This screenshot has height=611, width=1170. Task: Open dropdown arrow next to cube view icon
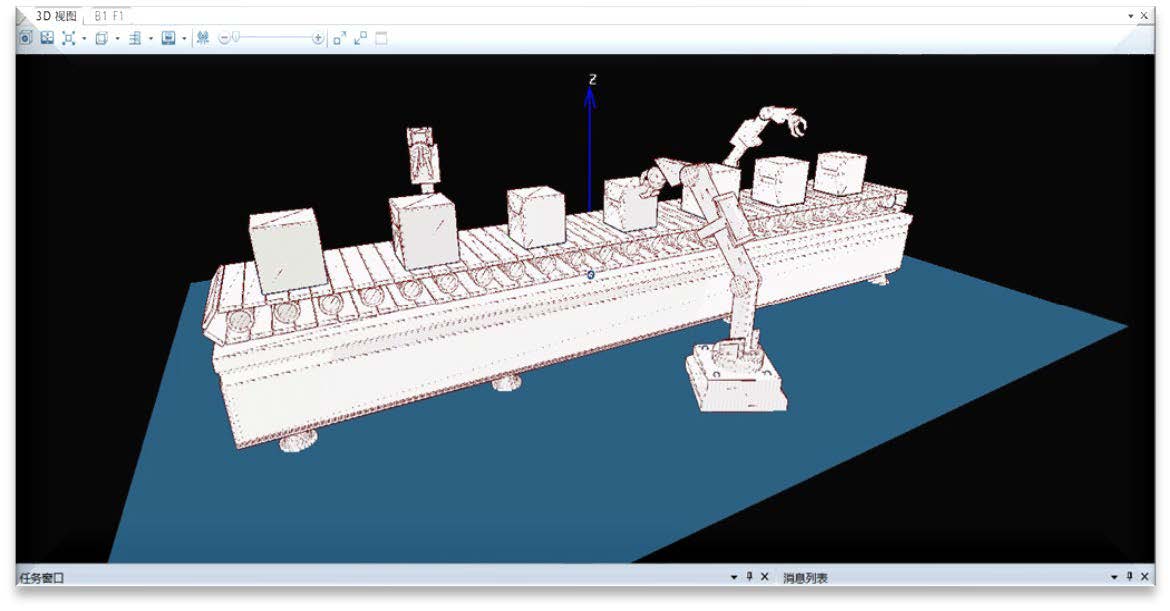click(117, 39)
